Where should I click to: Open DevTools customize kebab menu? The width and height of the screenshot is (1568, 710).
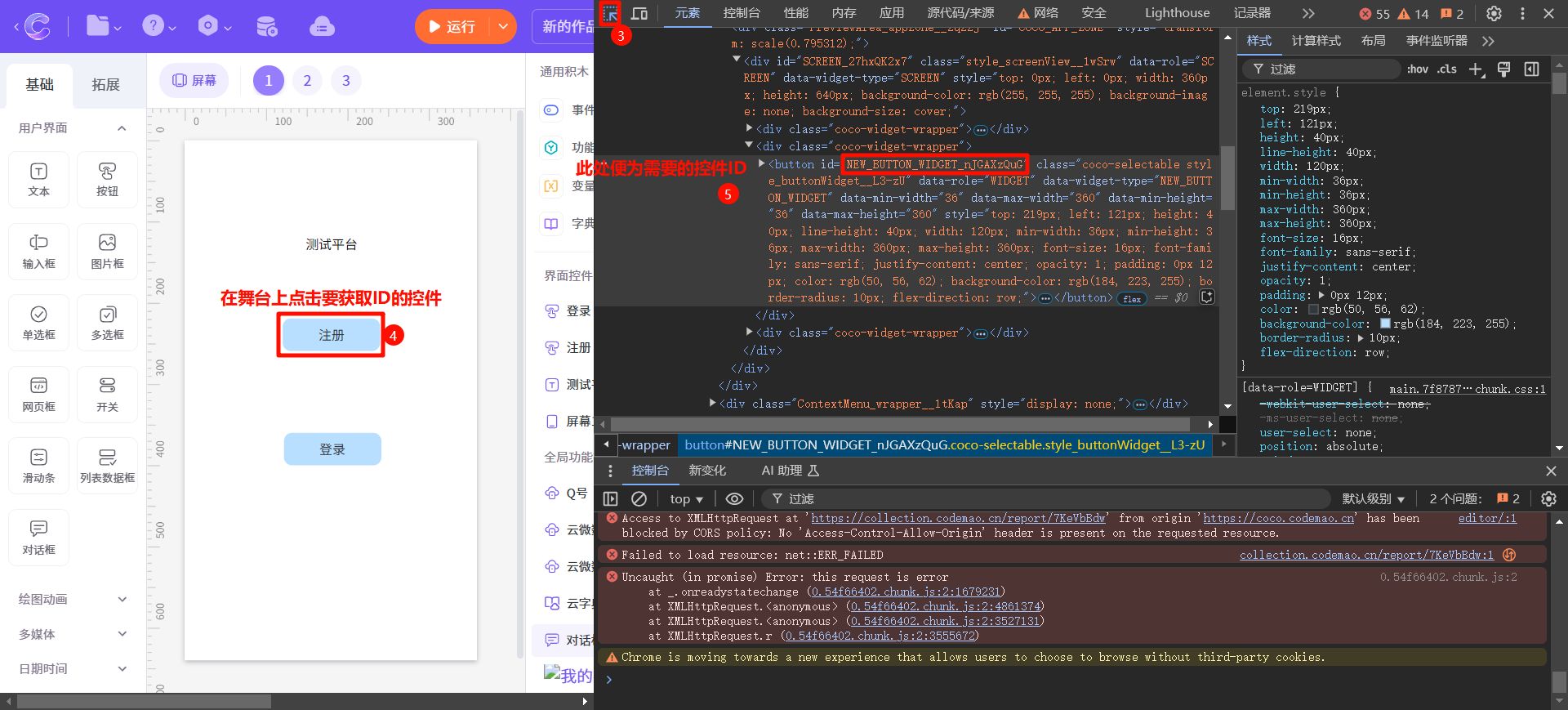click(x=1522, y=13)
